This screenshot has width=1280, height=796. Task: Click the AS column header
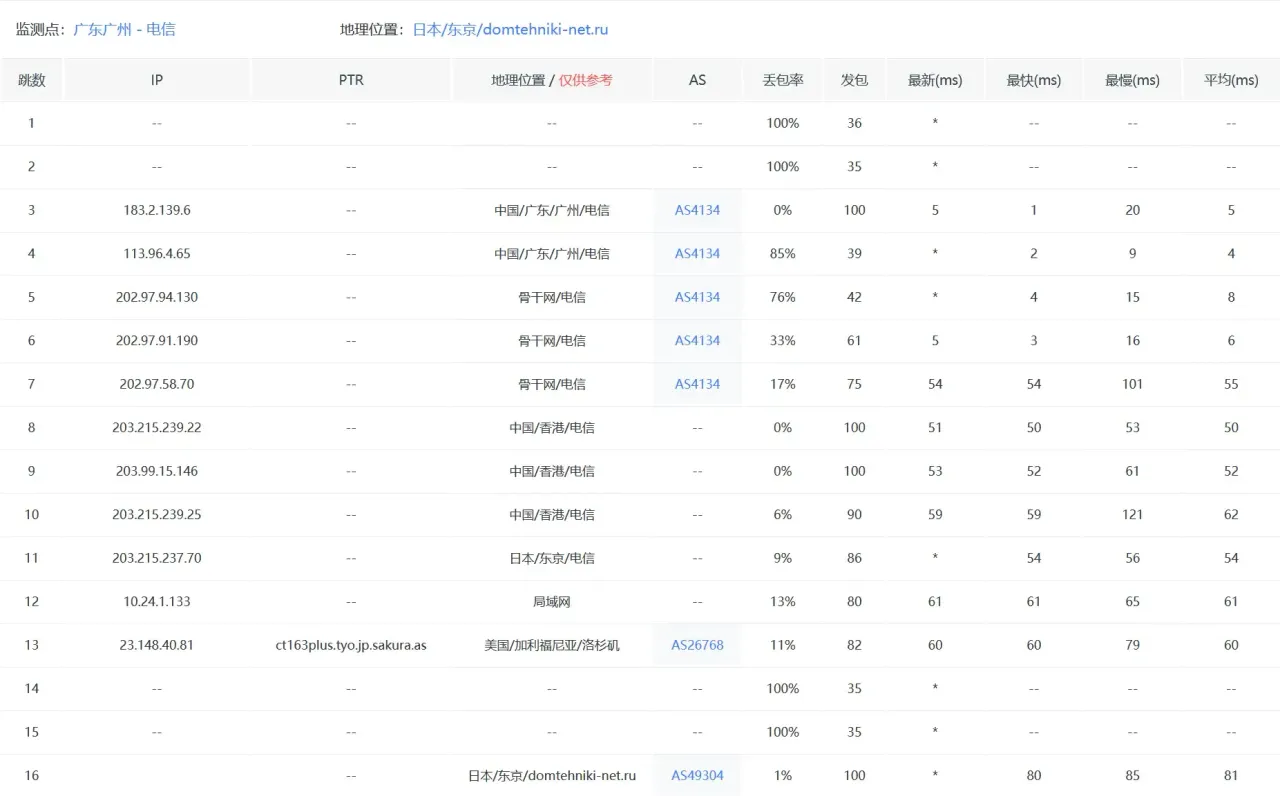[697, 80]
